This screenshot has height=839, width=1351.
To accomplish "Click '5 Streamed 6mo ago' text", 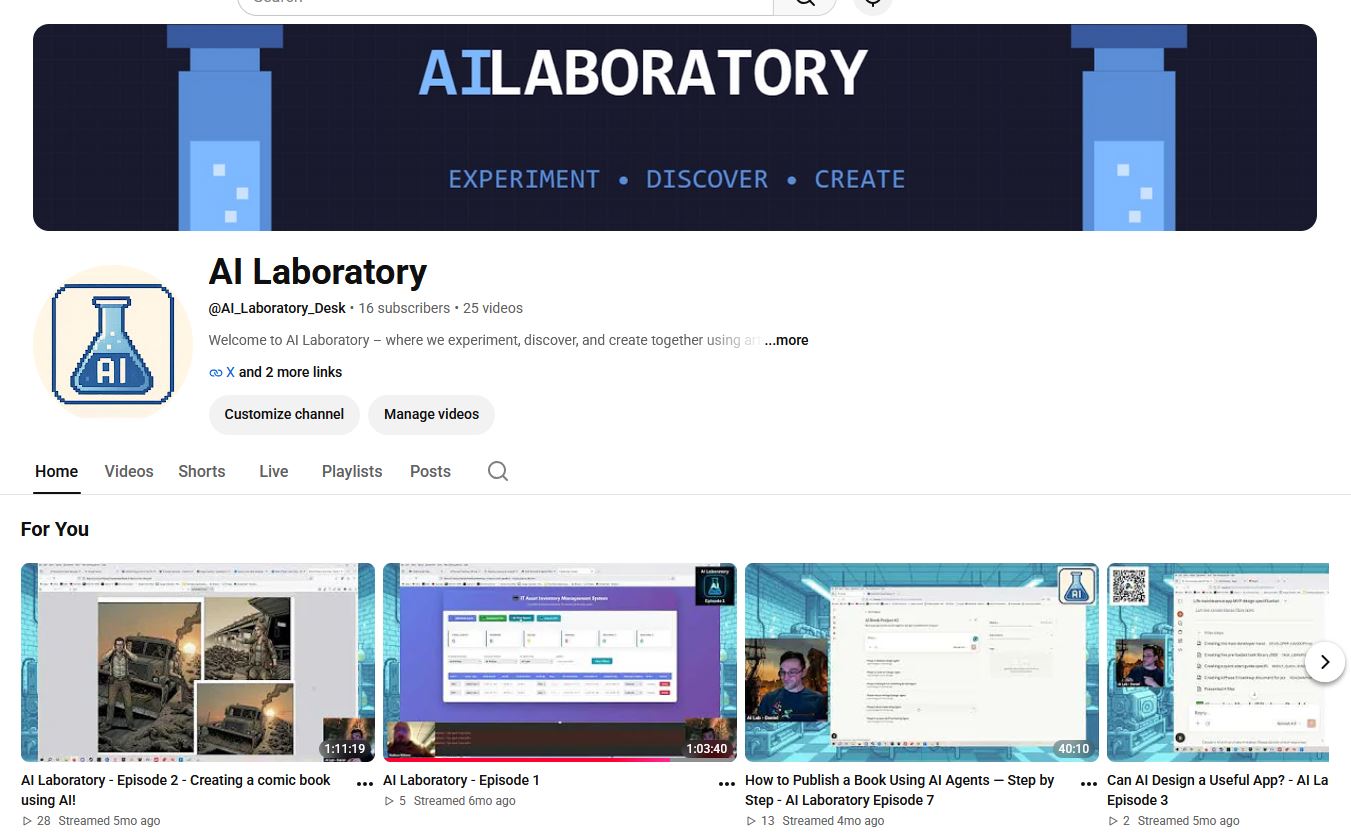I will (x=450, y=800).
